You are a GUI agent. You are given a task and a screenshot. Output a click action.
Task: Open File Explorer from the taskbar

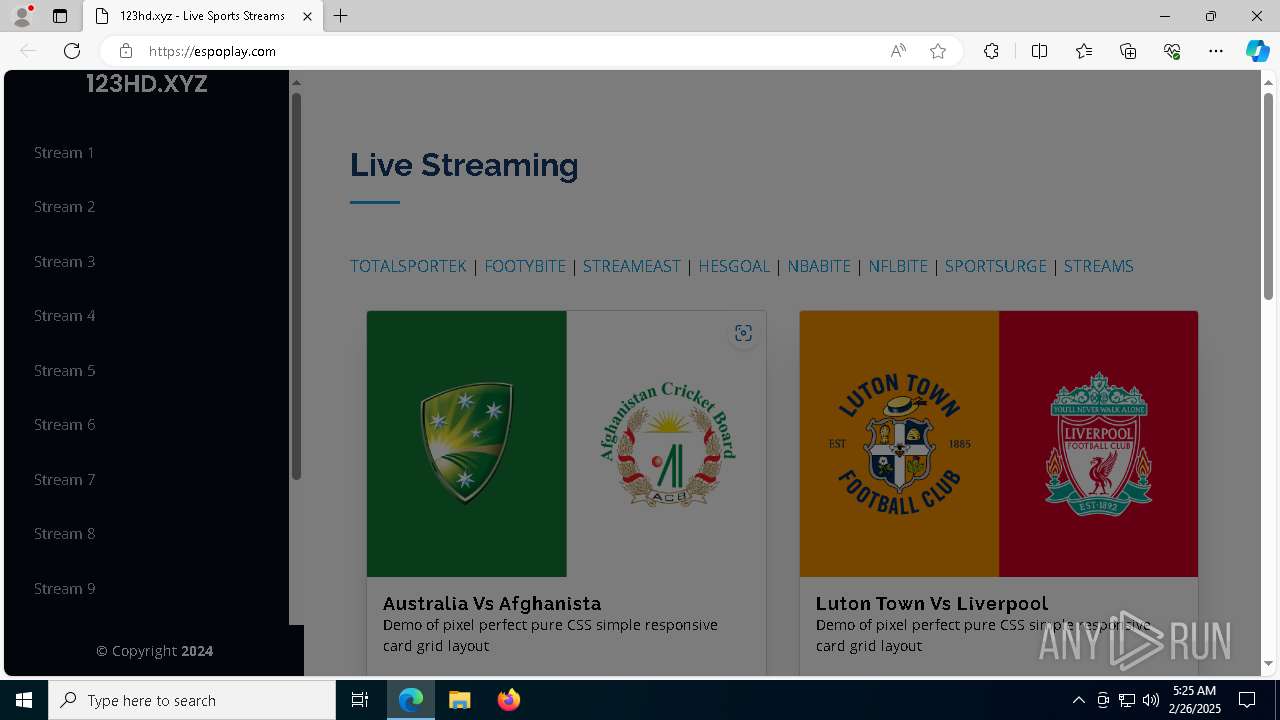[x=459, y=700]
